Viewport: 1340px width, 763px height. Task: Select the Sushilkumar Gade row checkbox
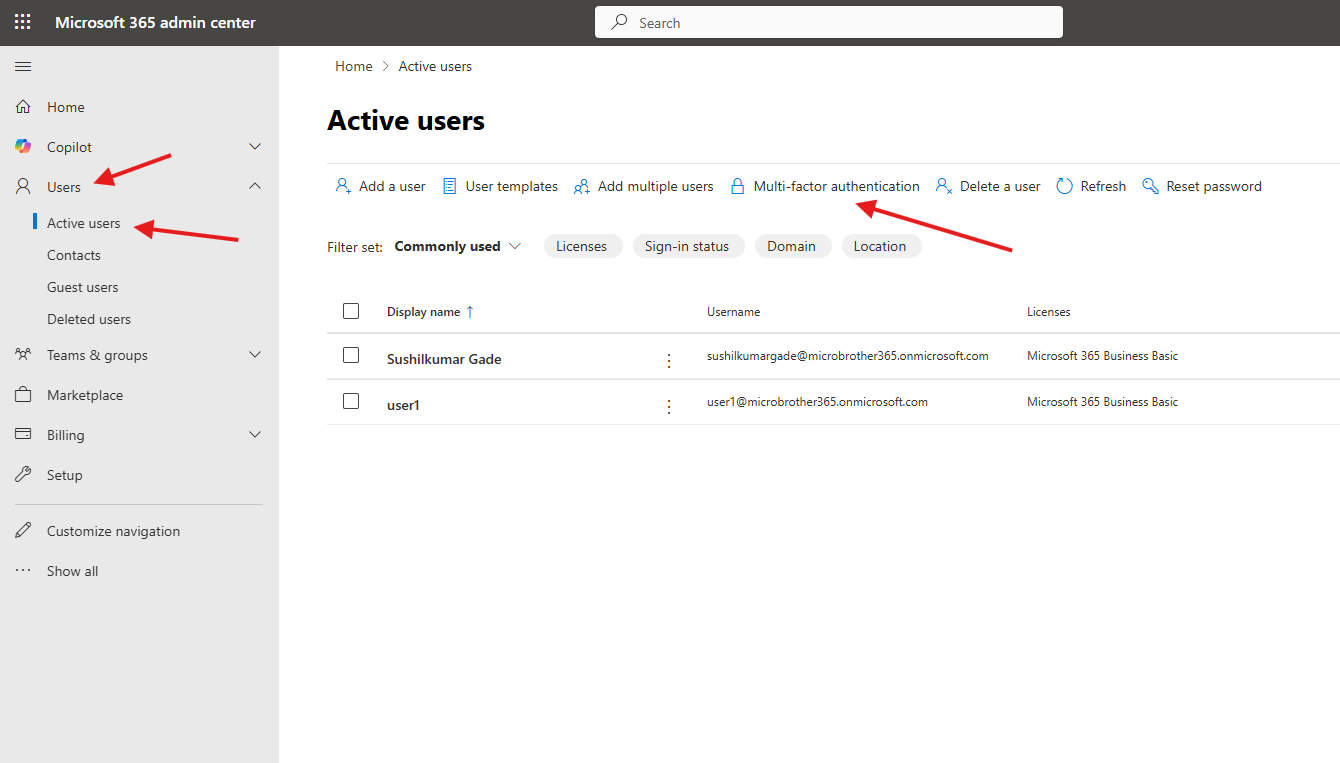point(351,355)
